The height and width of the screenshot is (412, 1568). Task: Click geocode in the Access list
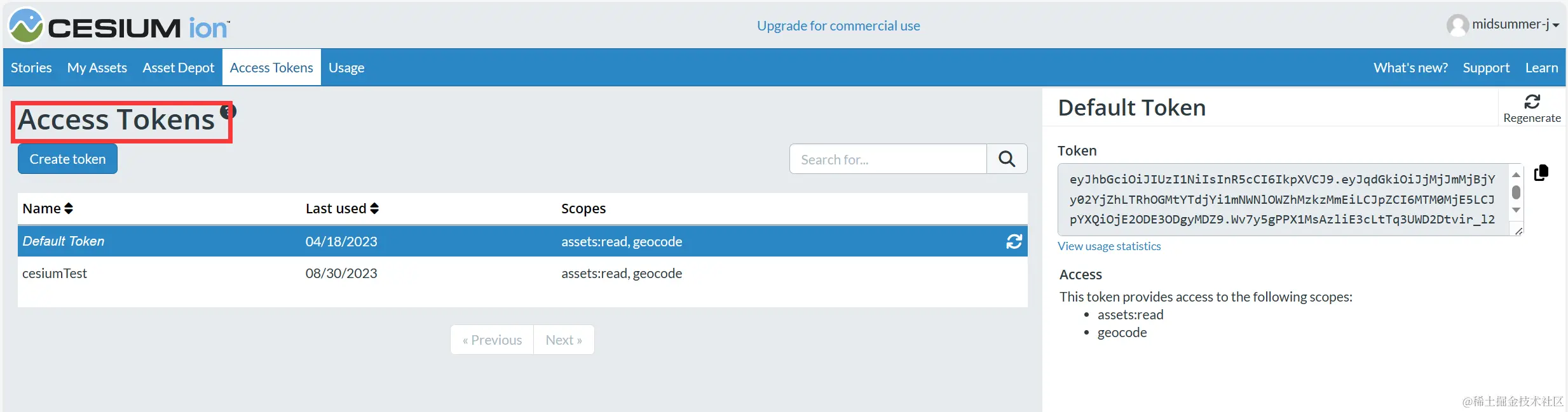pos(1122,332)
